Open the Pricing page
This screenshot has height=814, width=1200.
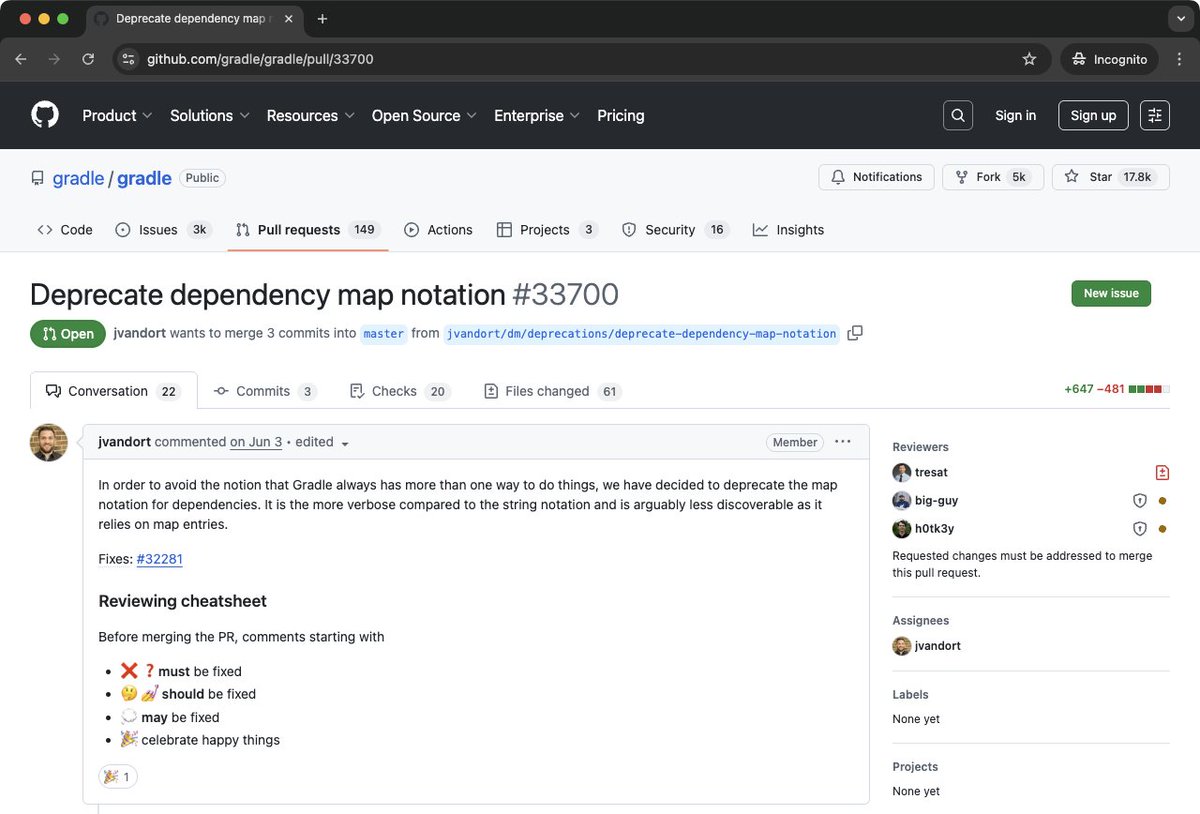click(621, 115)
